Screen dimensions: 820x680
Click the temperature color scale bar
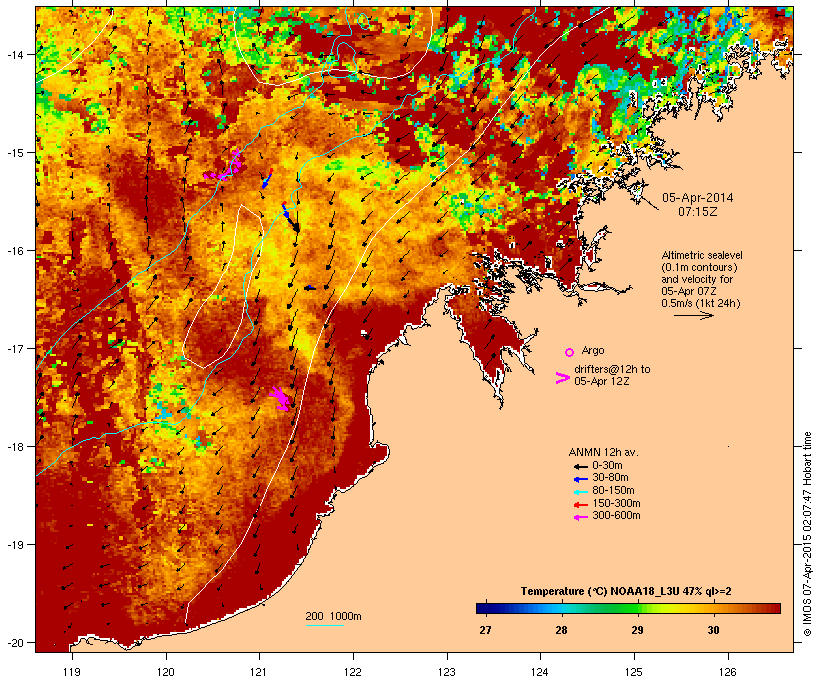628,608
